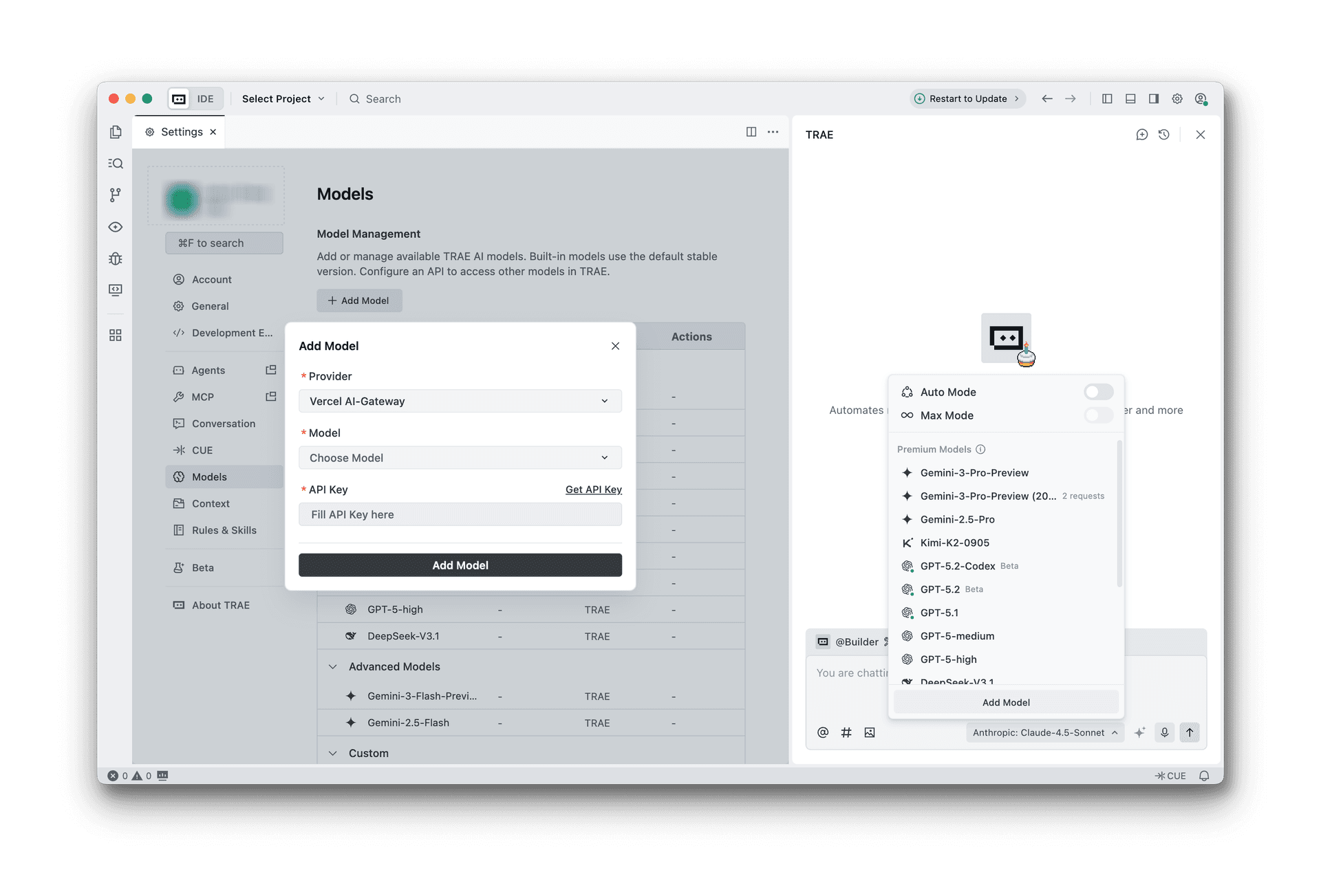Open chat history clock icon
This screenshot has width=1321, height=896.
tap(1163, 135)
